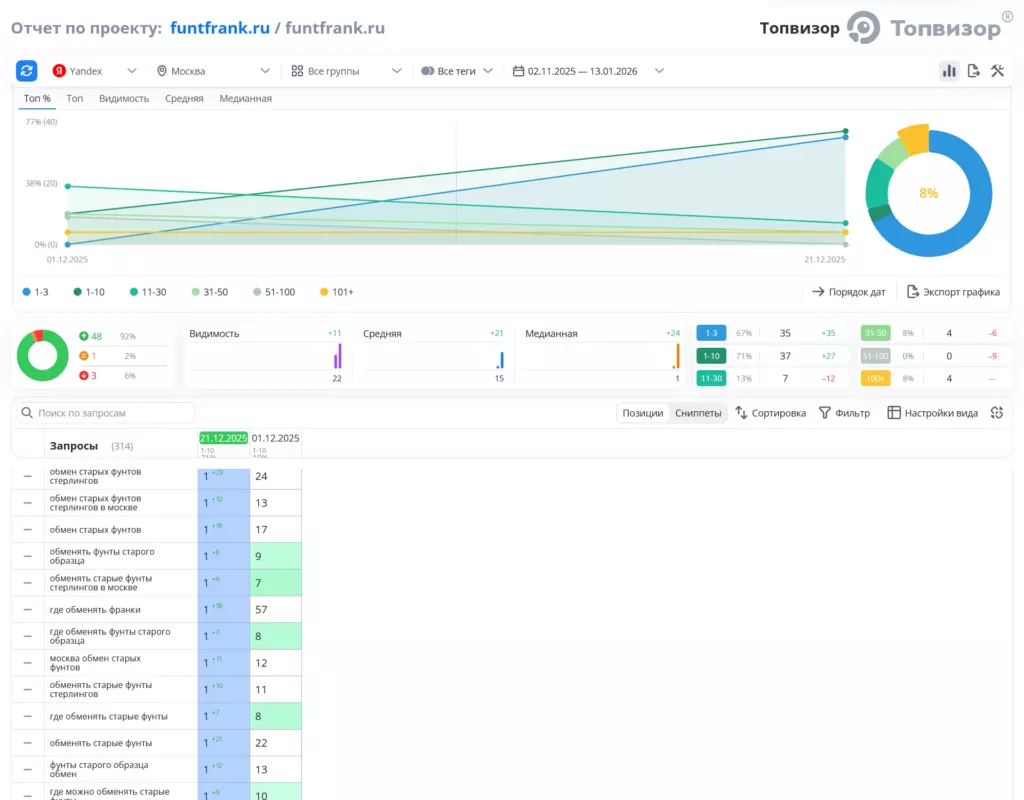This screenshot has height=800, width=1024.
Task: Toggle the 1-10 series in chart legend
Action: coord(89,292)
